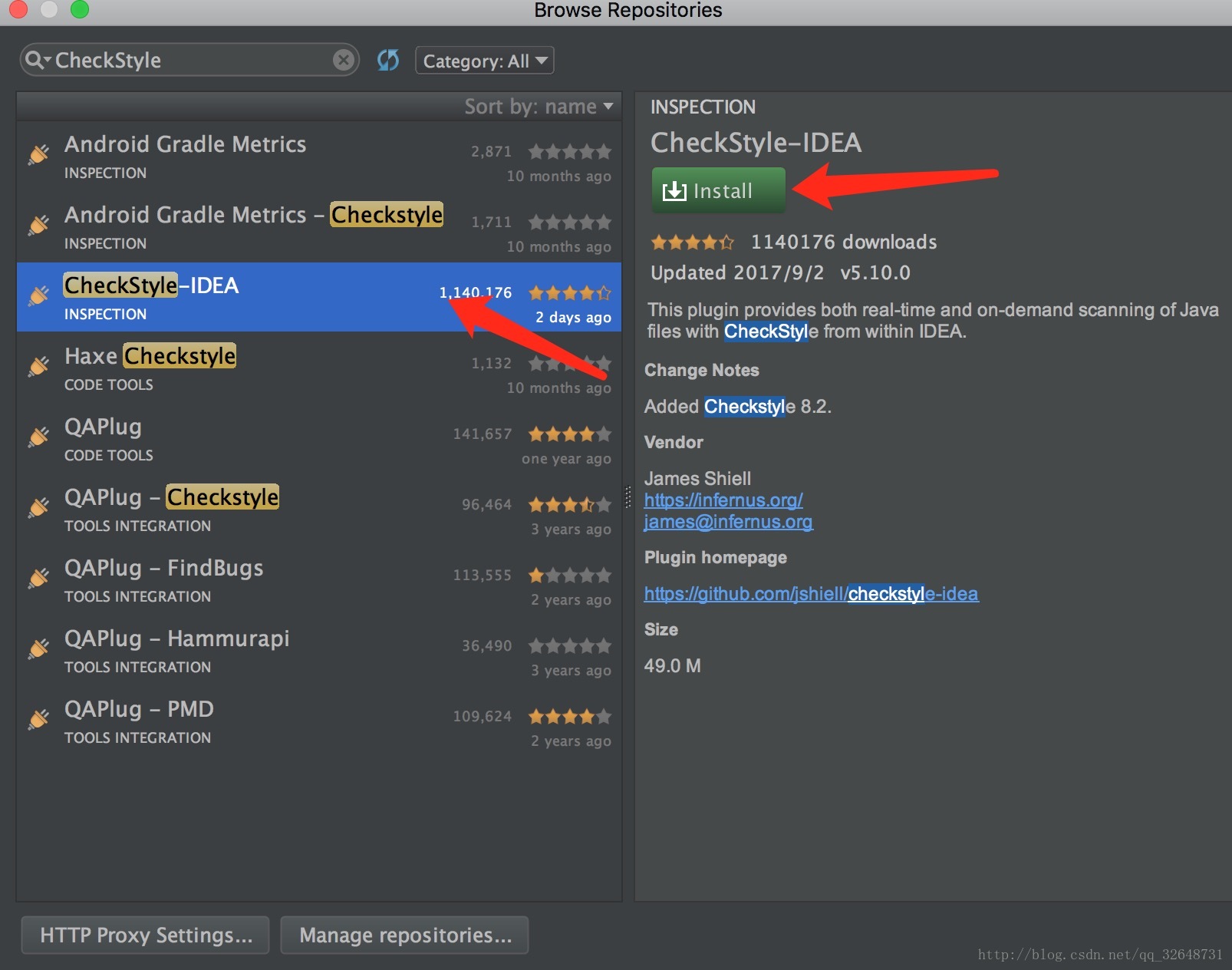This screenshot has height=970, width=1232.
Task: Select the QAPlug - Hammurapi row
Action: 319,651
